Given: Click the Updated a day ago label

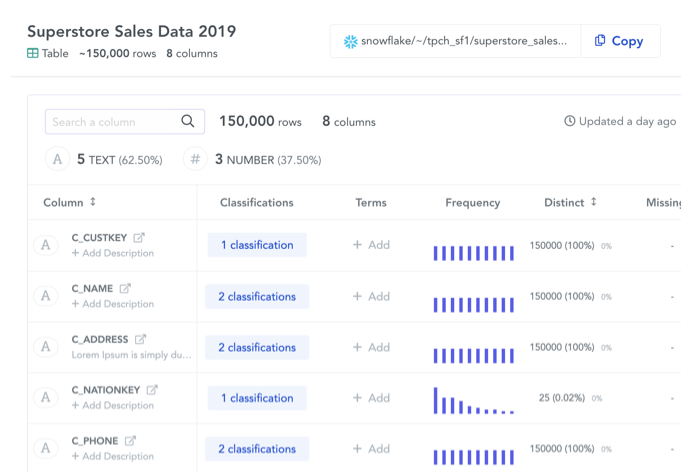Looking at the screenshot, I should click(627, 121).
